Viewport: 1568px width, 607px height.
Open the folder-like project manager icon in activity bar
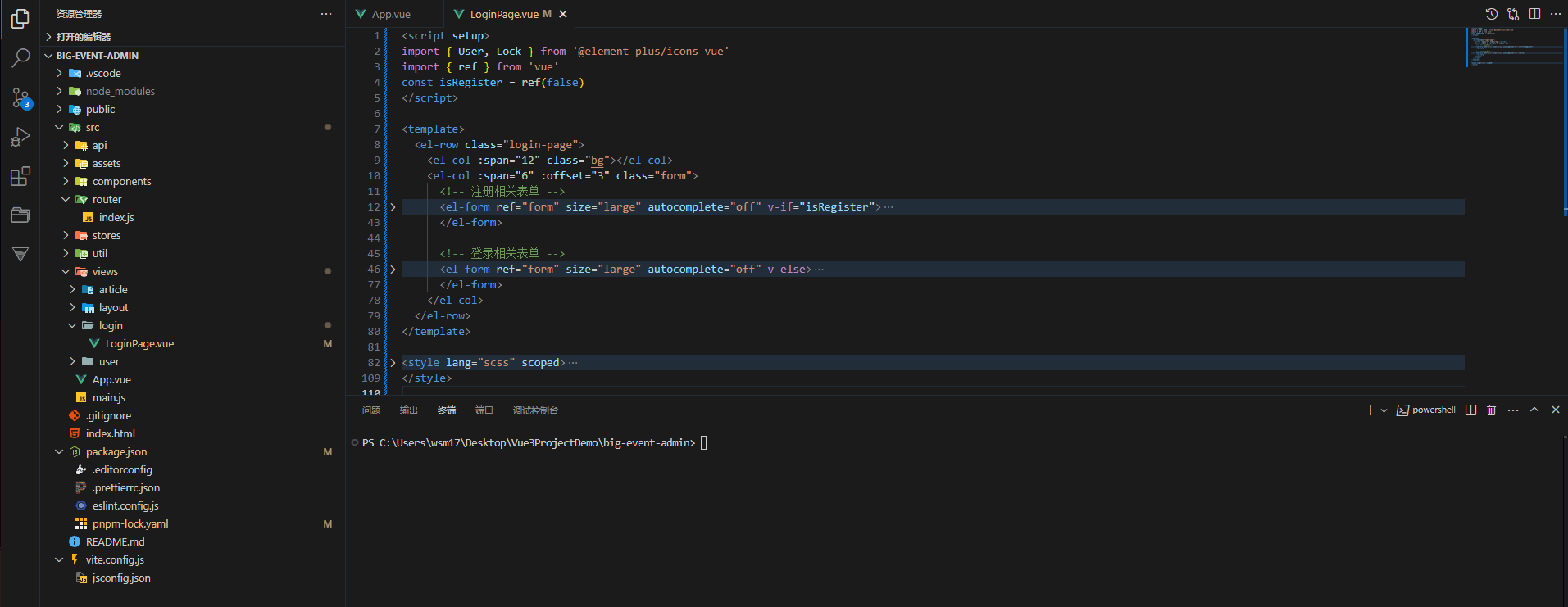click(20, 215)
